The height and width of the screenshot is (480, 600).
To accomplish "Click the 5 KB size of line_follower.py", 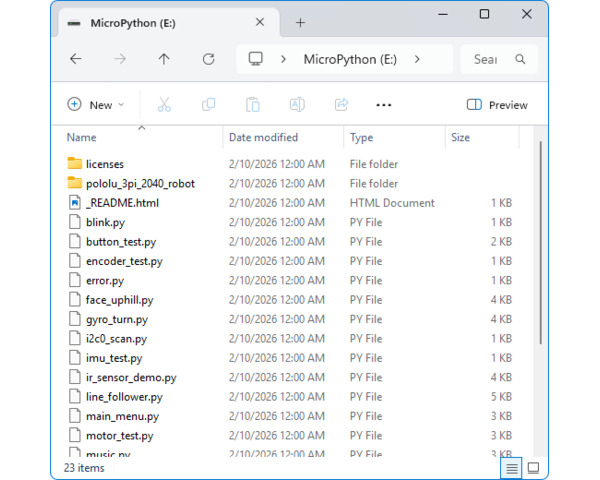I will pyautogui.click(x=501, y=397).
